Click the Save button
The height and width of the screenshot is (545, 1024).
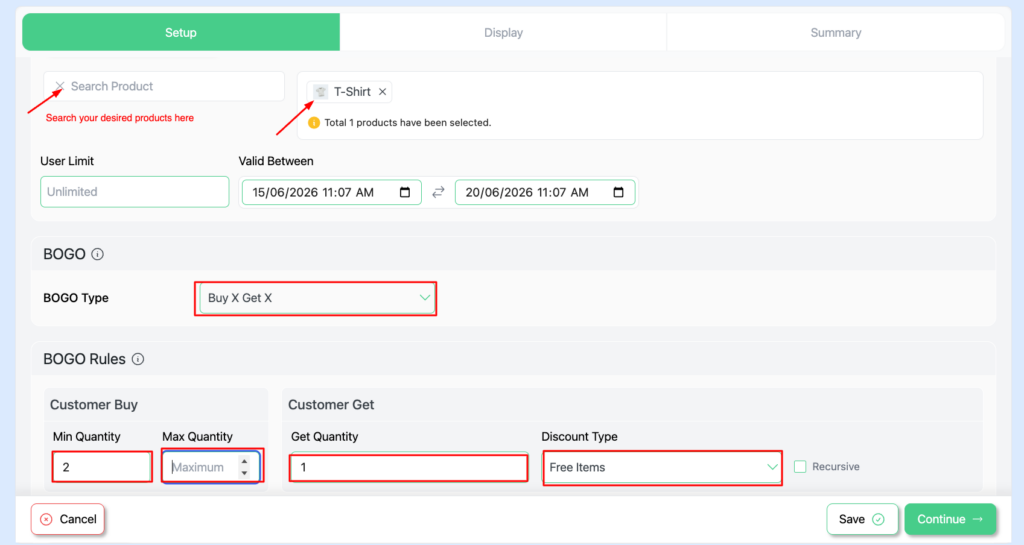862,520
